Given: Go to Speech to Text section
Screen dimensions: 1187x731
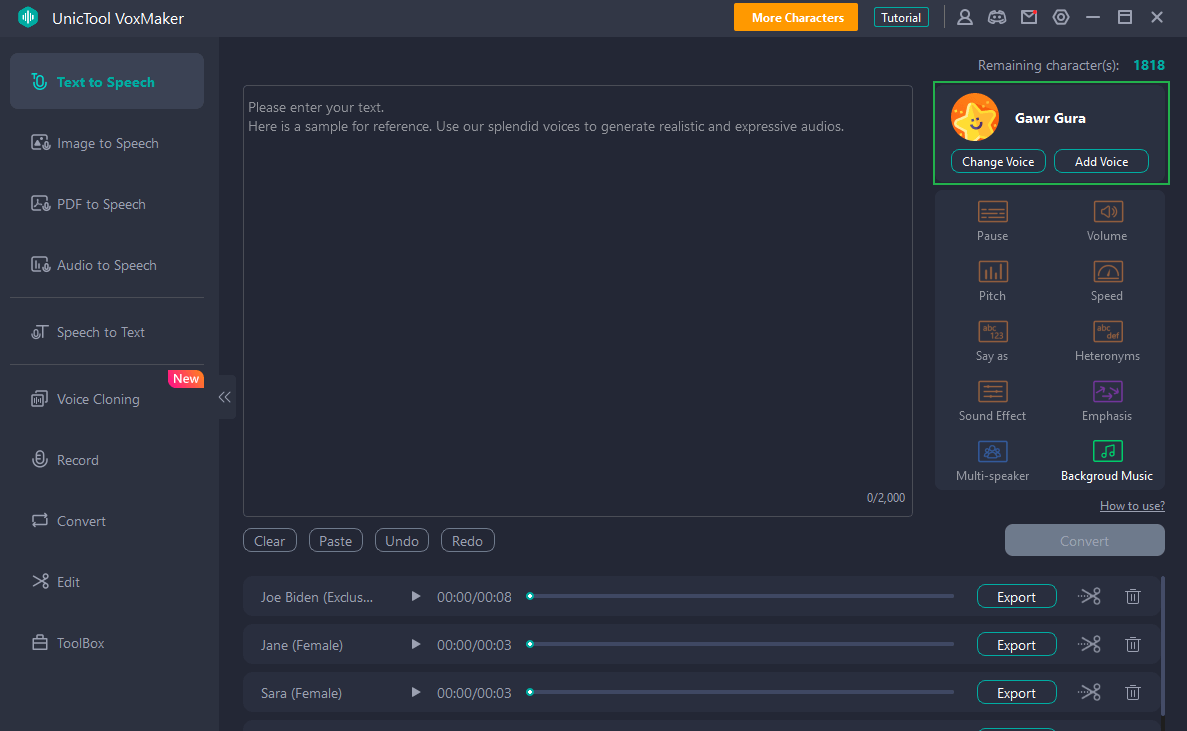Looking at the screenshot, I should click(100, 332).
